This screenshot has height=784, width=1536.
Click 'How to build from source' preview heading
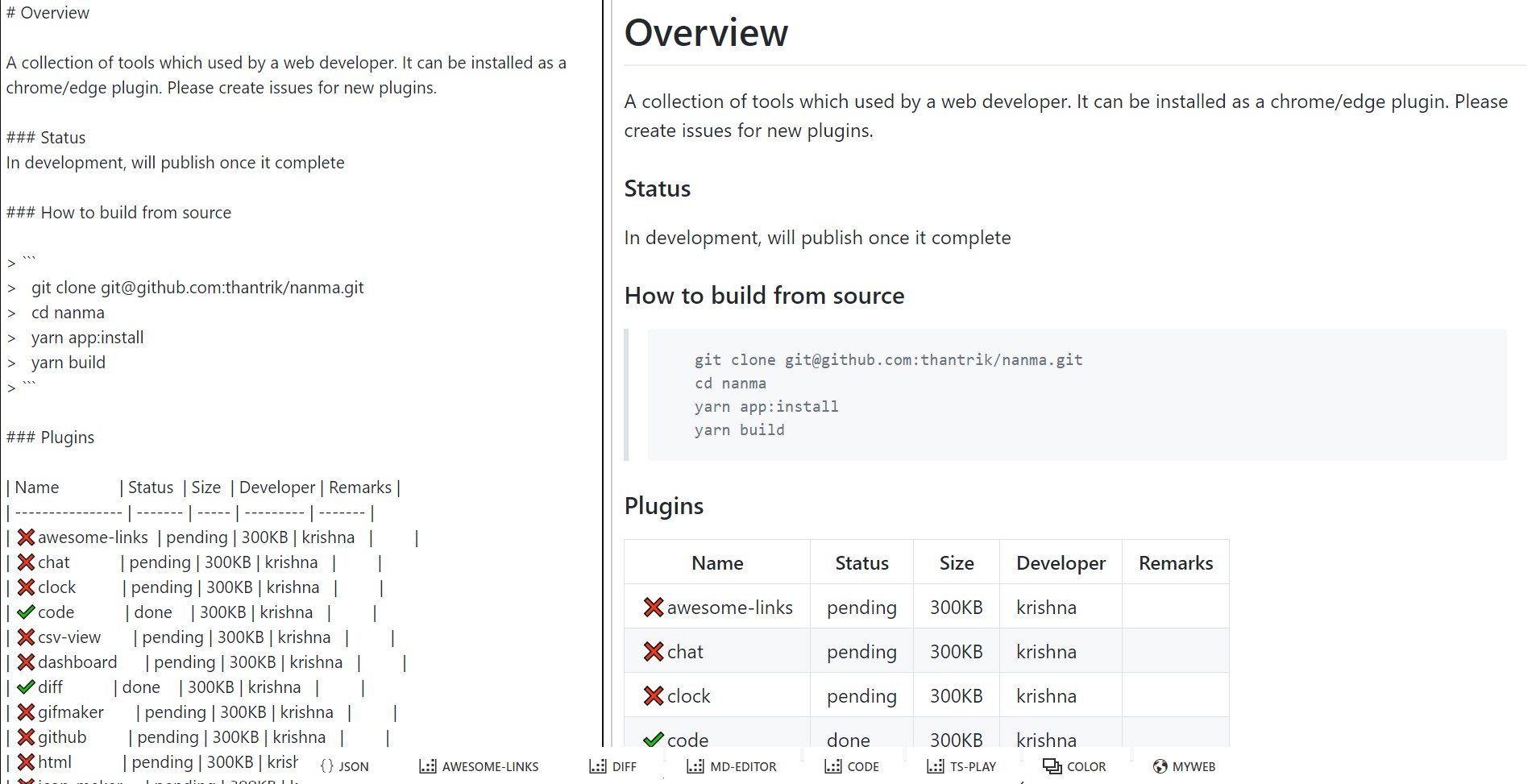(764, 296)
